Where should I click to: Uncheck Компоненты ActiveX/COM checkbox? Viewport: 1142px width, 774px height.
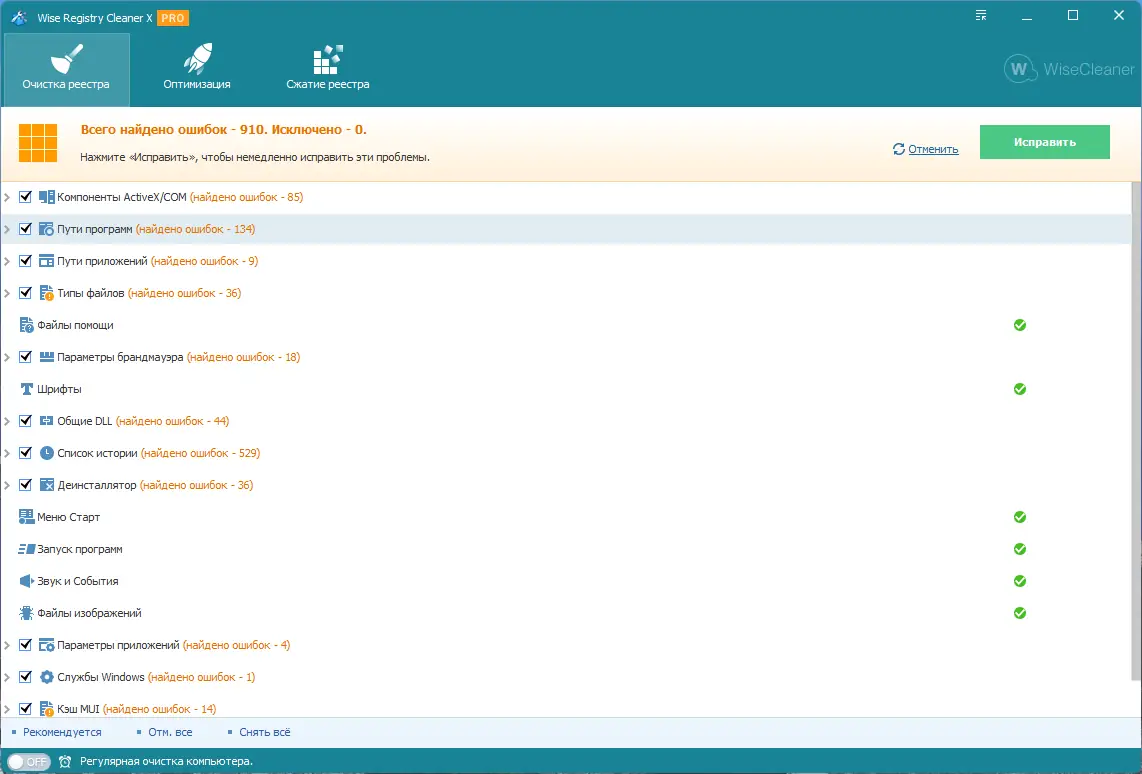[x=25, y=197]
